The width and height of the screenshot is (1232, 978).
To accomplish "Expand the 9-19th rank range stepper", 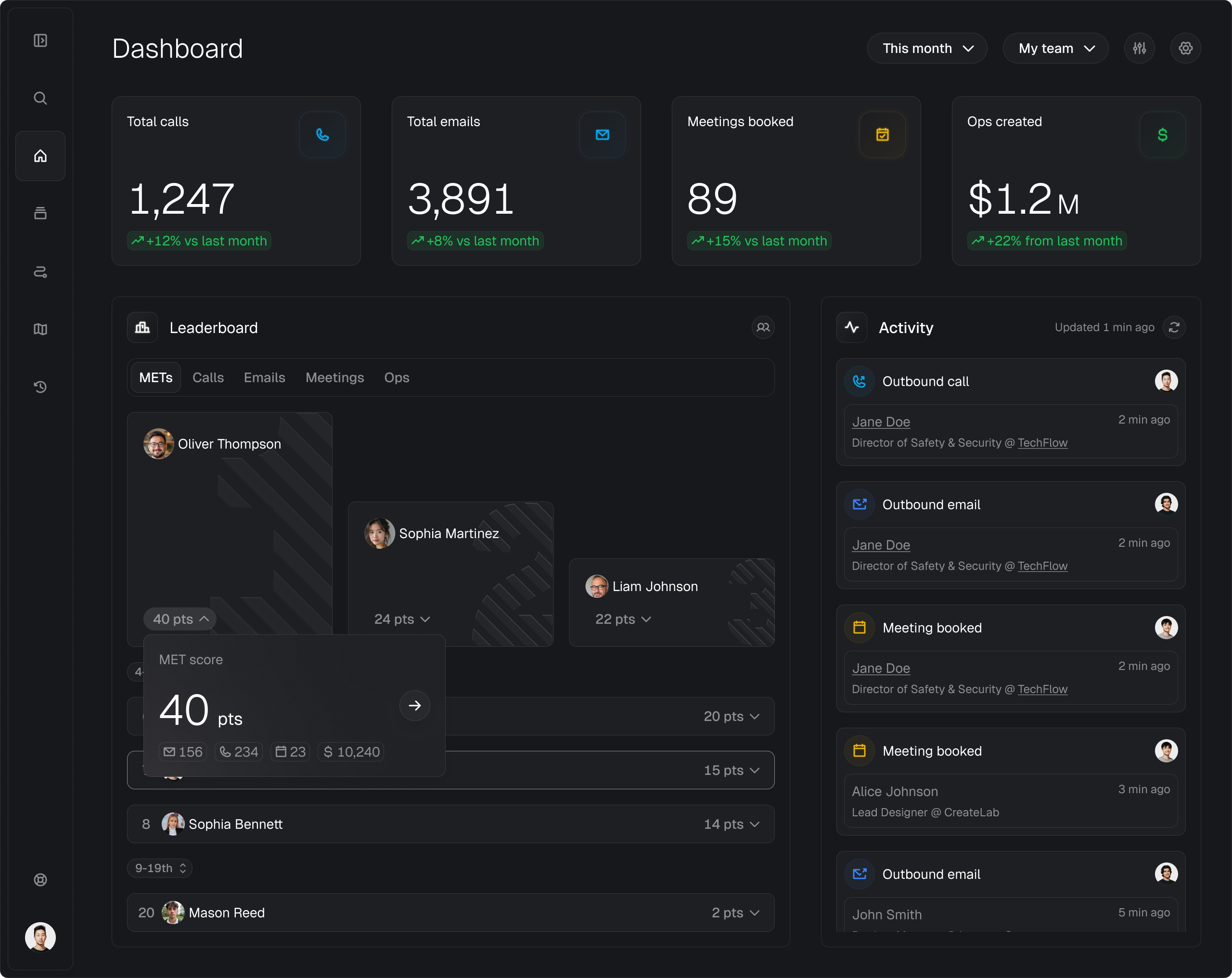I will (x=160, y=868).
